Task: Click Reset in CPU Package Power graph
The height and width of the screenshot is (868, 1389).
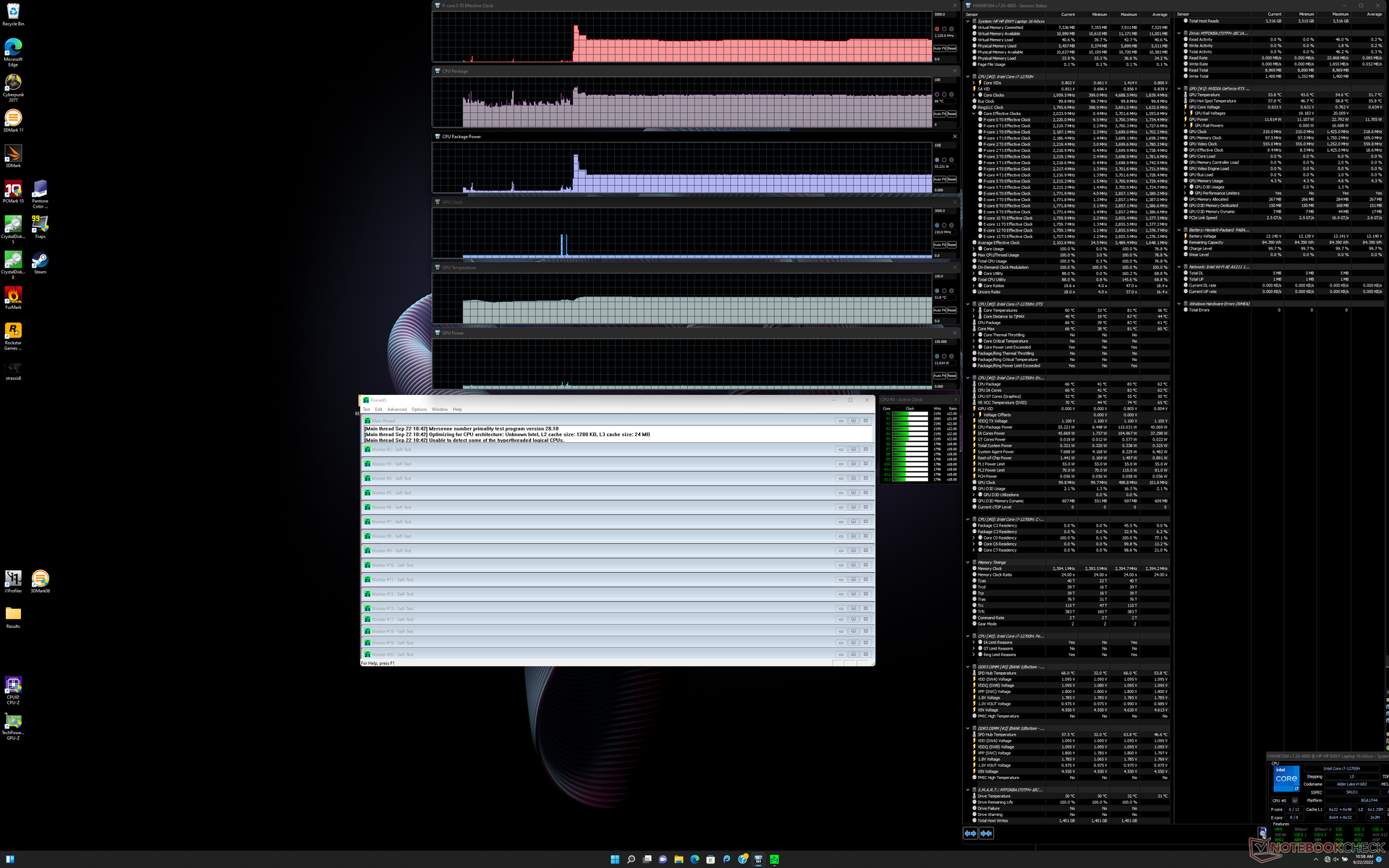Action: 951,179
